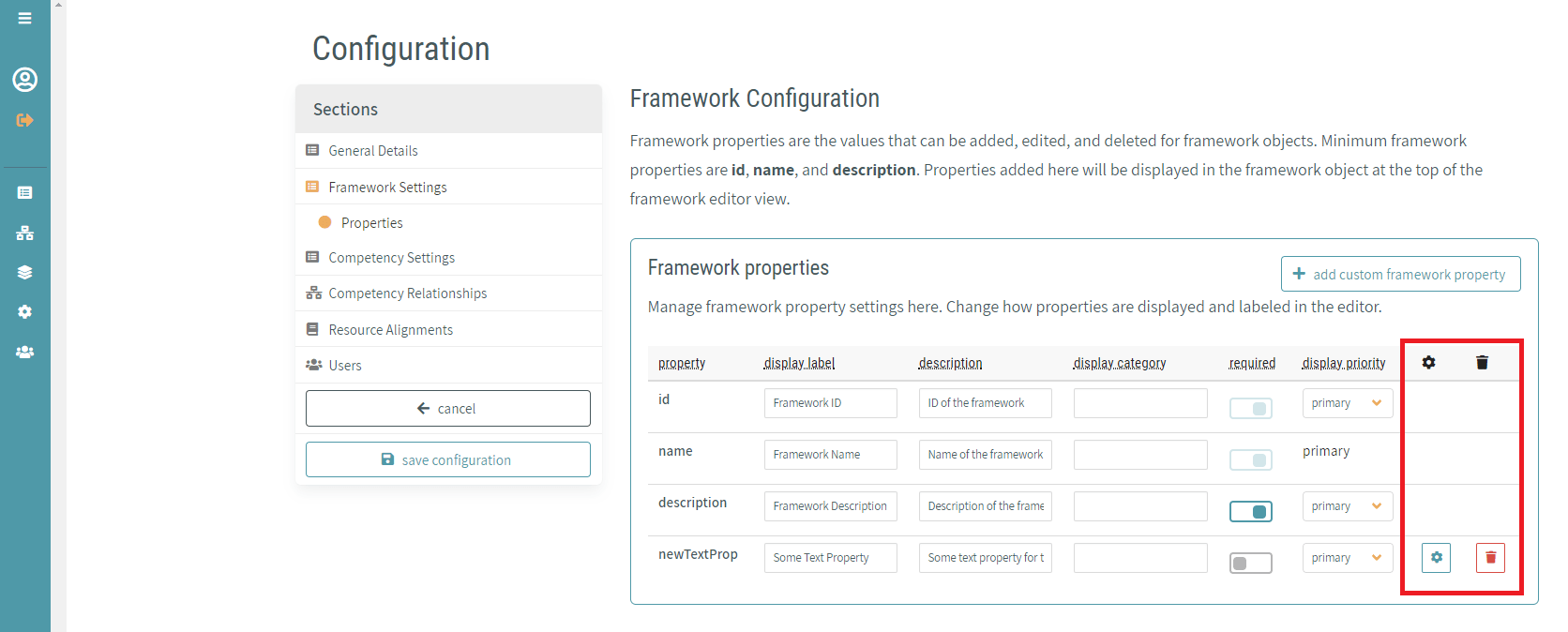Open display priority dropdown for description row
The width and height of the screenshot is (1568, 632).
pyautogui.click(x=1348, y=506)
